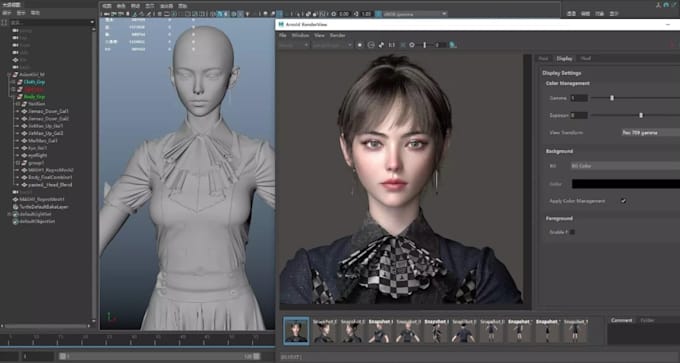Select the highlighted face close-up snapshot thumbnail

click(x=296, y=330)
